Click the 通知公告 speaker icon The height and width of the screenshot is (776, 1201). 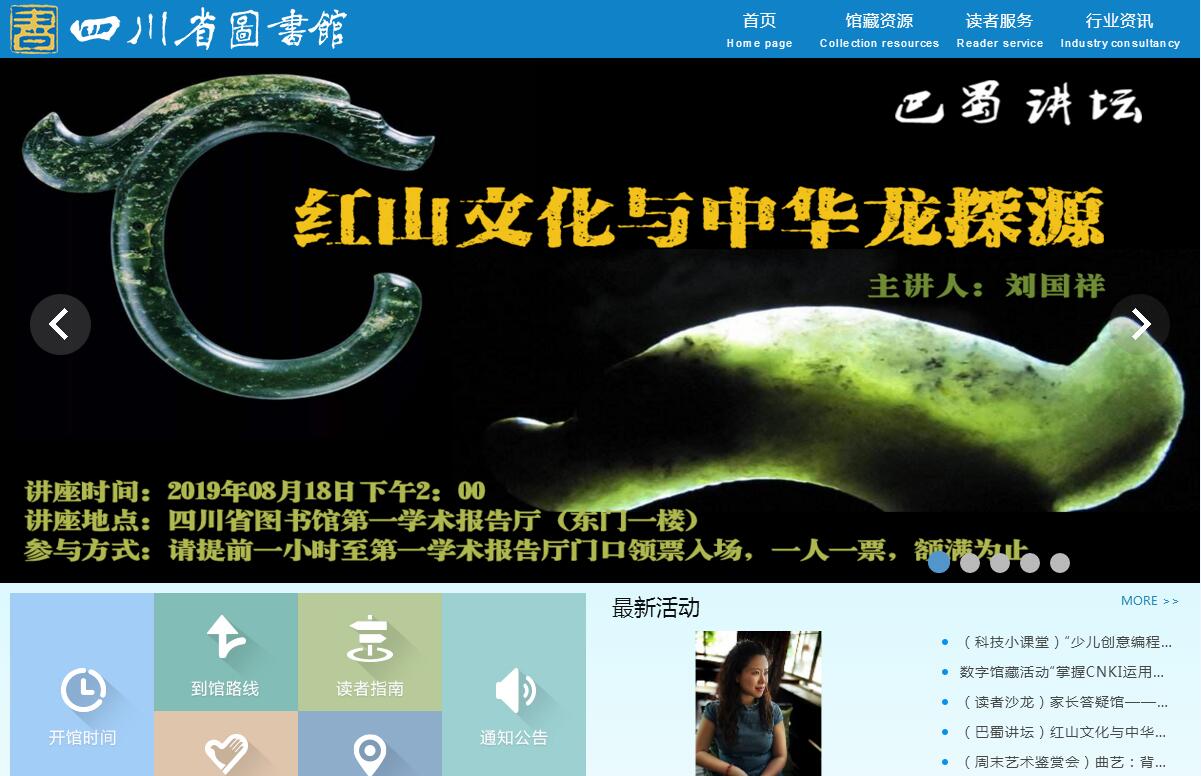click(x=514, y=691)
